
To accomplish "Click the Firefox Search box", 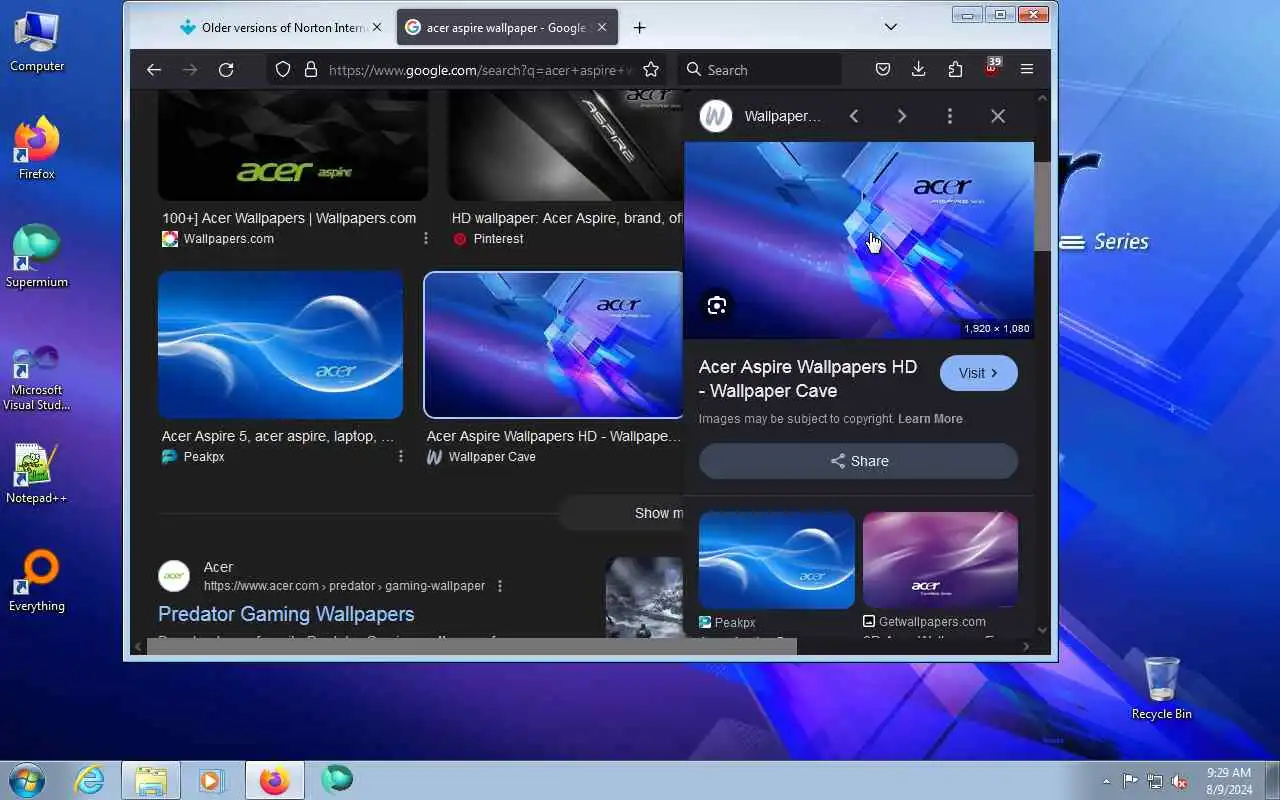I will [759, 70].
